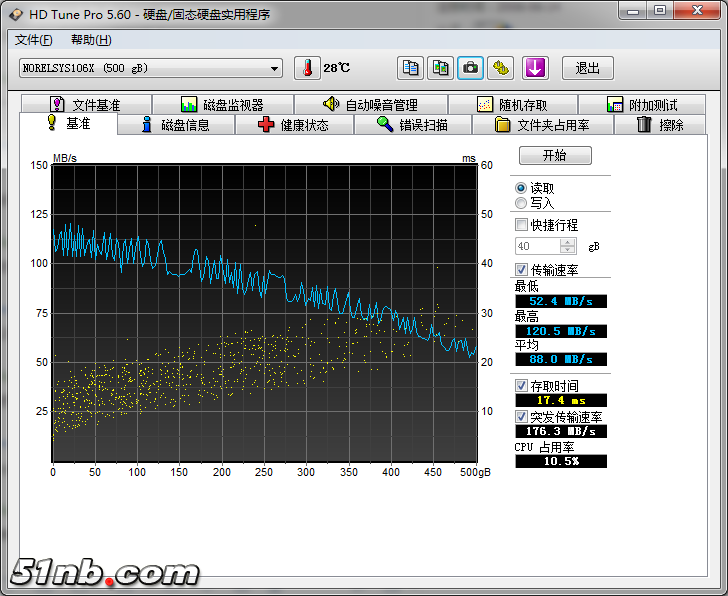
Task: Click the copy text to clipboard icon
Action: [410, 68]
